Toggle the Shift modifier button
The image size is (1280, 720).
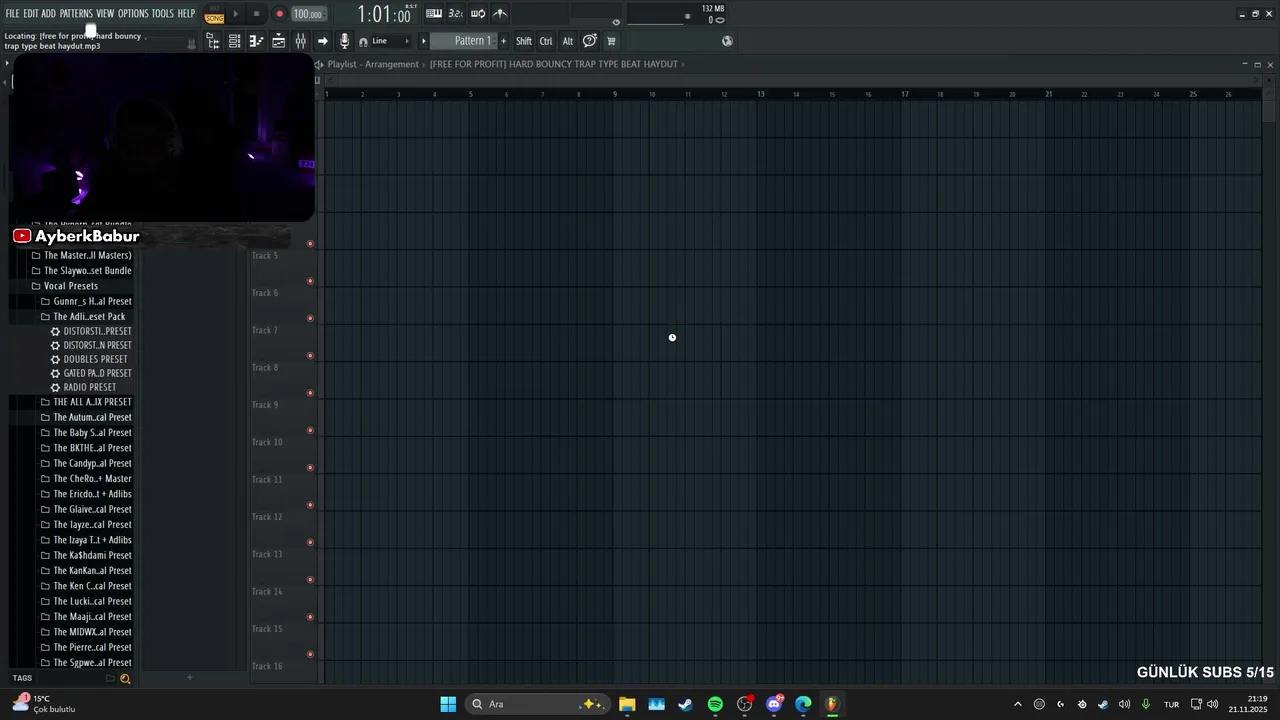tap(524, 41)
